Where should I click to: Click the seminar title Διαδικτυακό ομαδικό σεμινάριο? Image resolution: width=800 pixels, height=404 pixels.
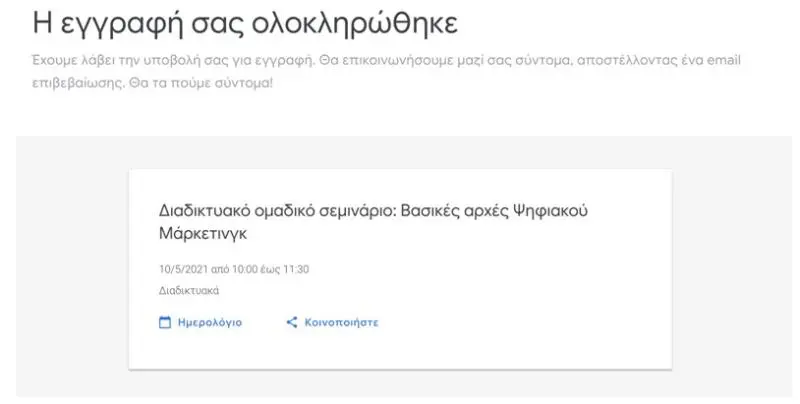(278, 211)
